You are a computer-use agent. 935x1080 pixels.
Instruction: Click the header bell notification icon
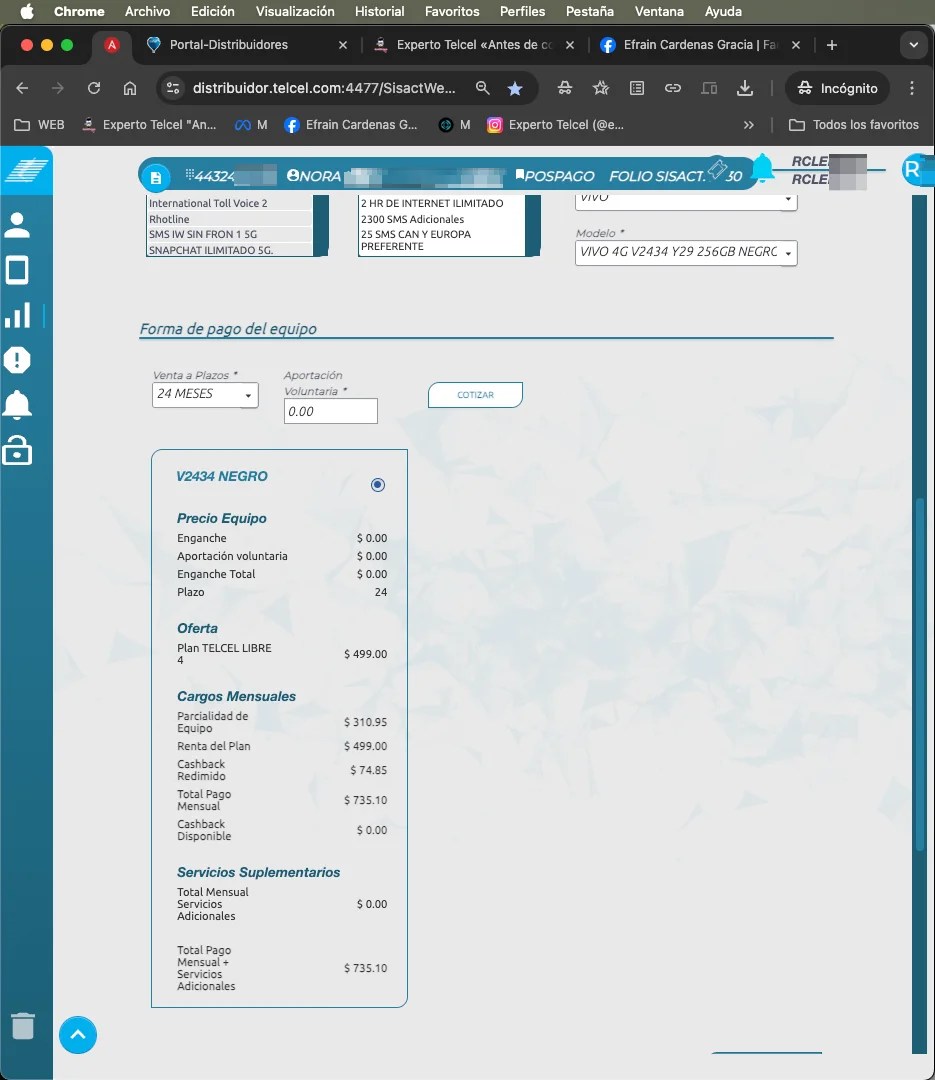[762, 168]
